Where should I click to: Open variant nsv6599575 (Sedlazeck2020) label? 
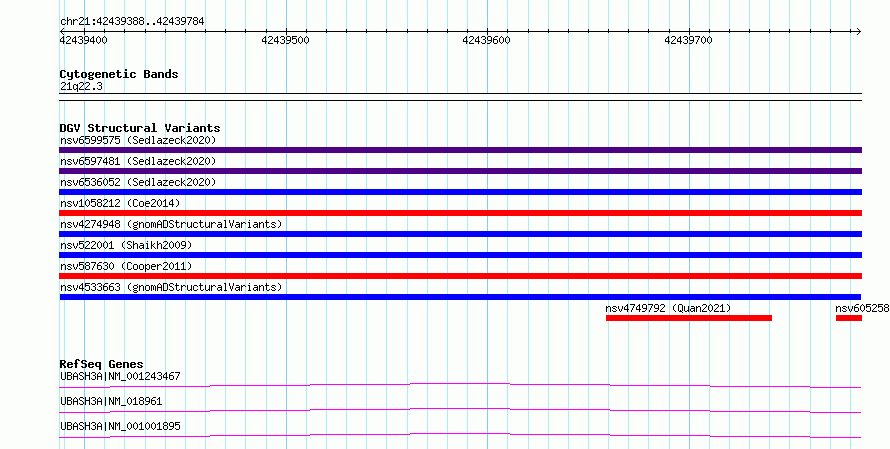pos(138,140)
